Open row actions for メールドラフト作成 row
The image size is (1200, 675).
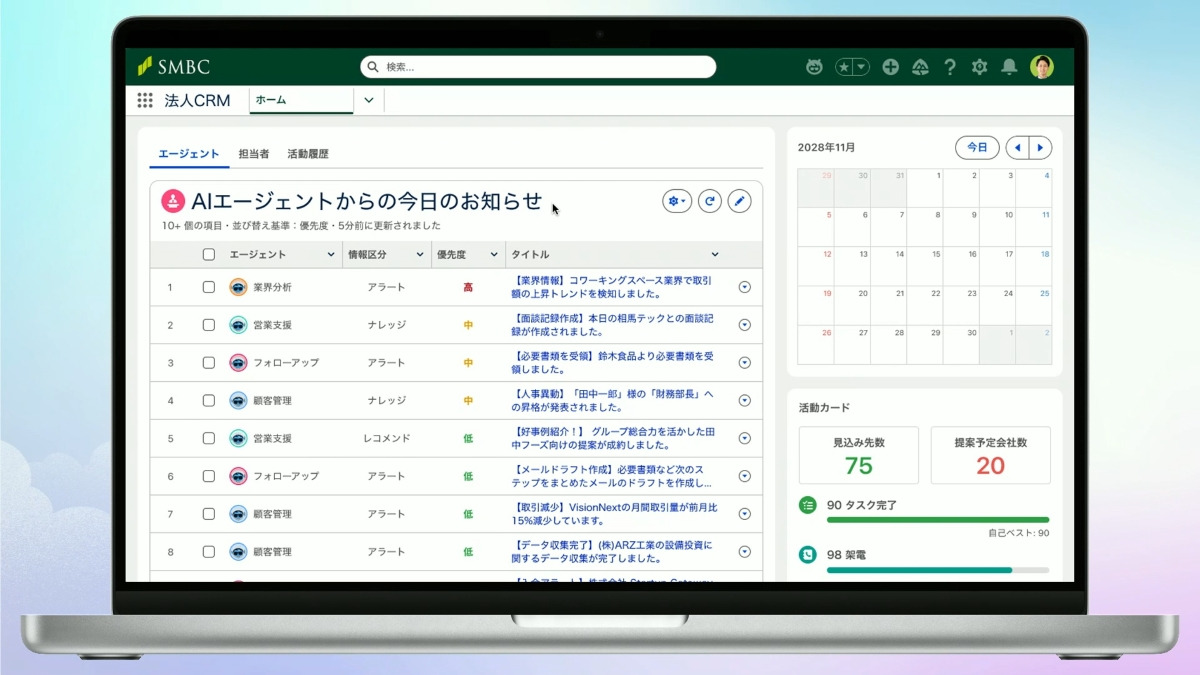point(744,476)
